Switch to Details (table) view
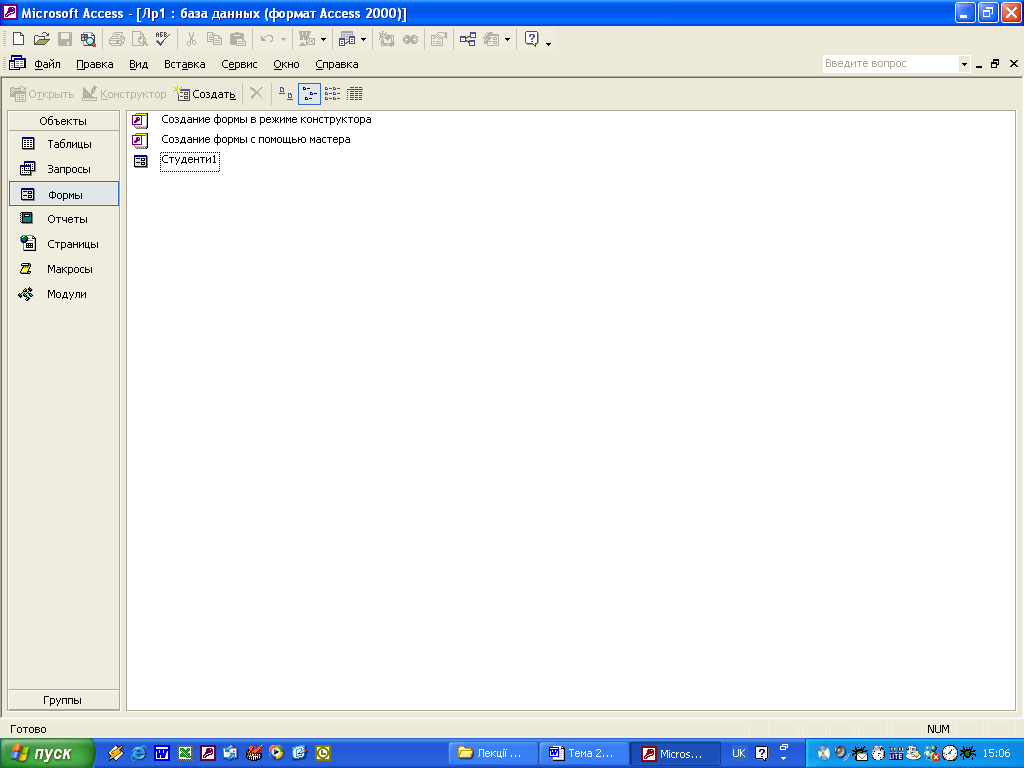 pos(355,94)
